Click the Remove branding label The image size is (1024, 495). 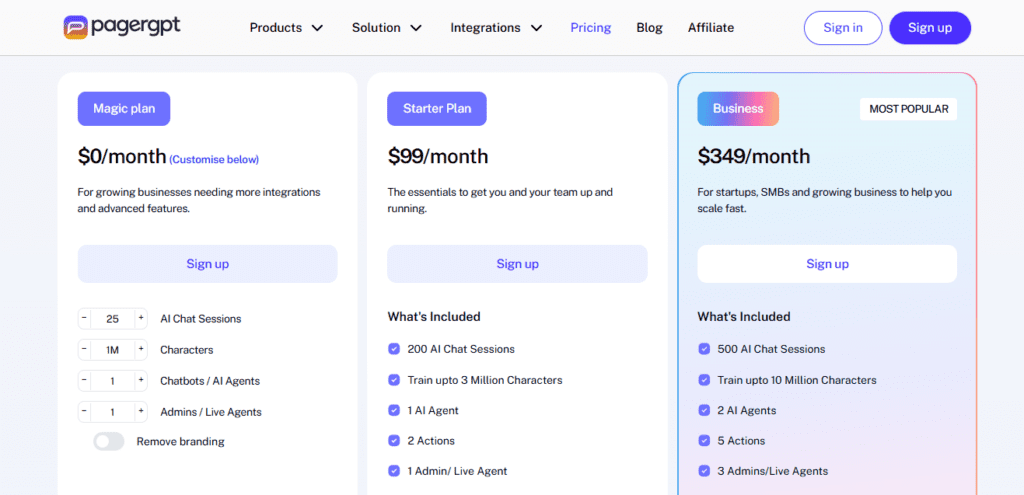[180, 441]
